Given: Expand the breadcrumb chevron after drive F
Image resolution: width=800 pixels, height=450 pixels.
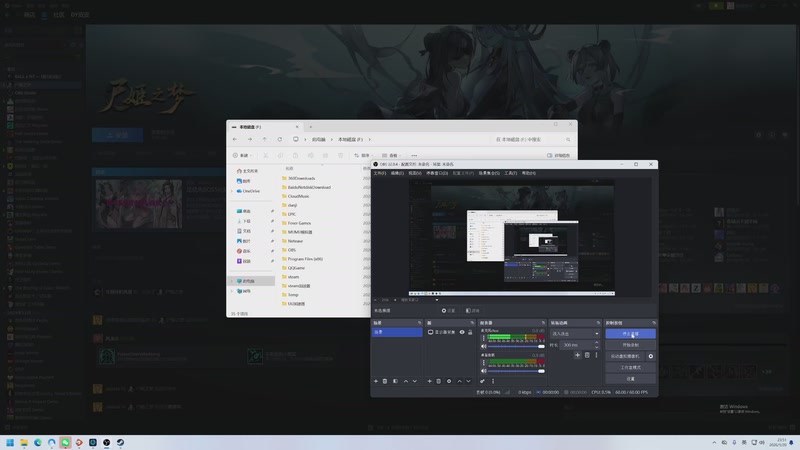Looking at the screenshot, I should coord(369,139).
